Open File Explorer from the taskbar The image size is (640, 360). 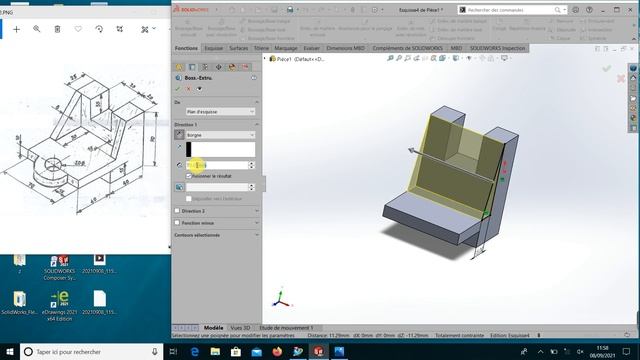click(x=215, y=351)
